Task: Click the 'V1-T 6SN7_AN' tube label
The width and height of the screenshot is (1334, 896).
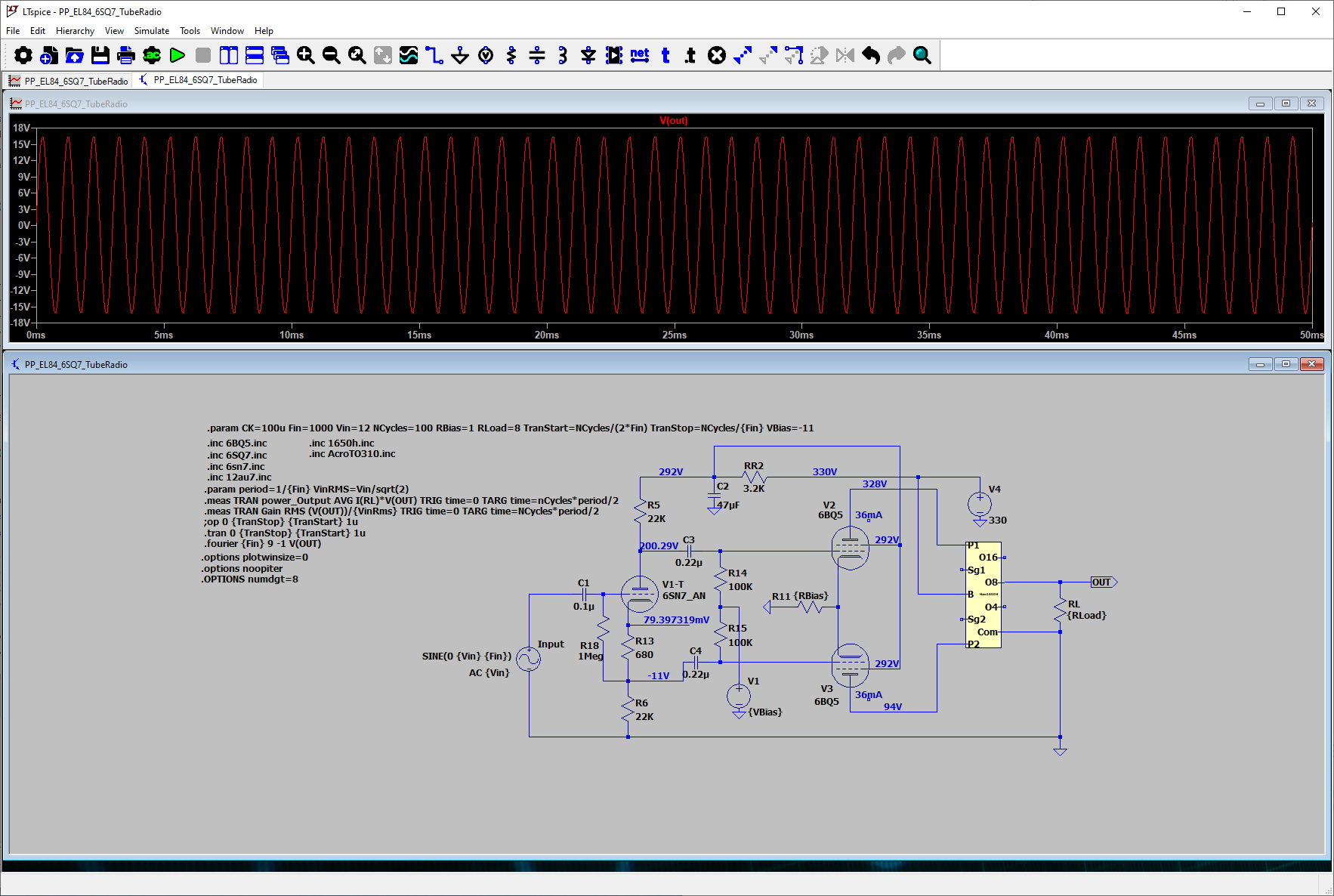Action: 684,590
